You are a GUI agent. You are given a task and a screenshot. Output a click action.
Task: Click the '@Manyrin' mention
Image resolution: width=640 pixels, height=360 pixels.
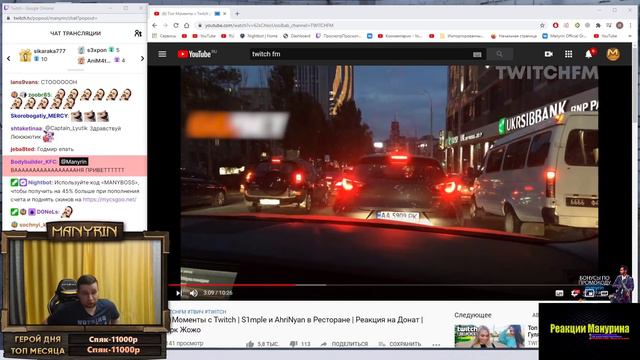coord(74,162)
